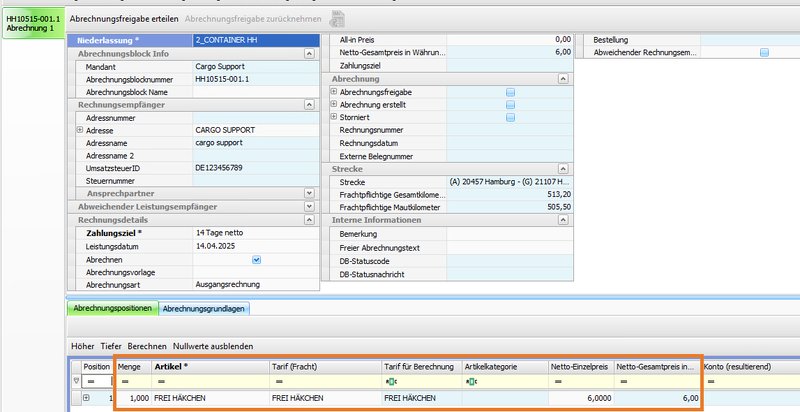
Task: Toggle the Abrechnen checkbox
Action: [256, 259]
